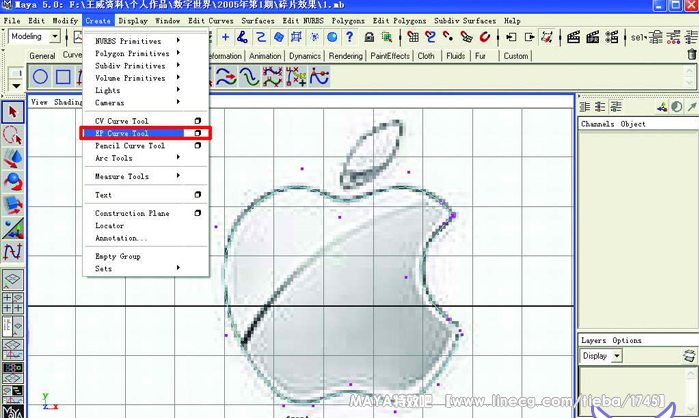
Task: Choose the Move tool cone icon
Action: (12, 158)
